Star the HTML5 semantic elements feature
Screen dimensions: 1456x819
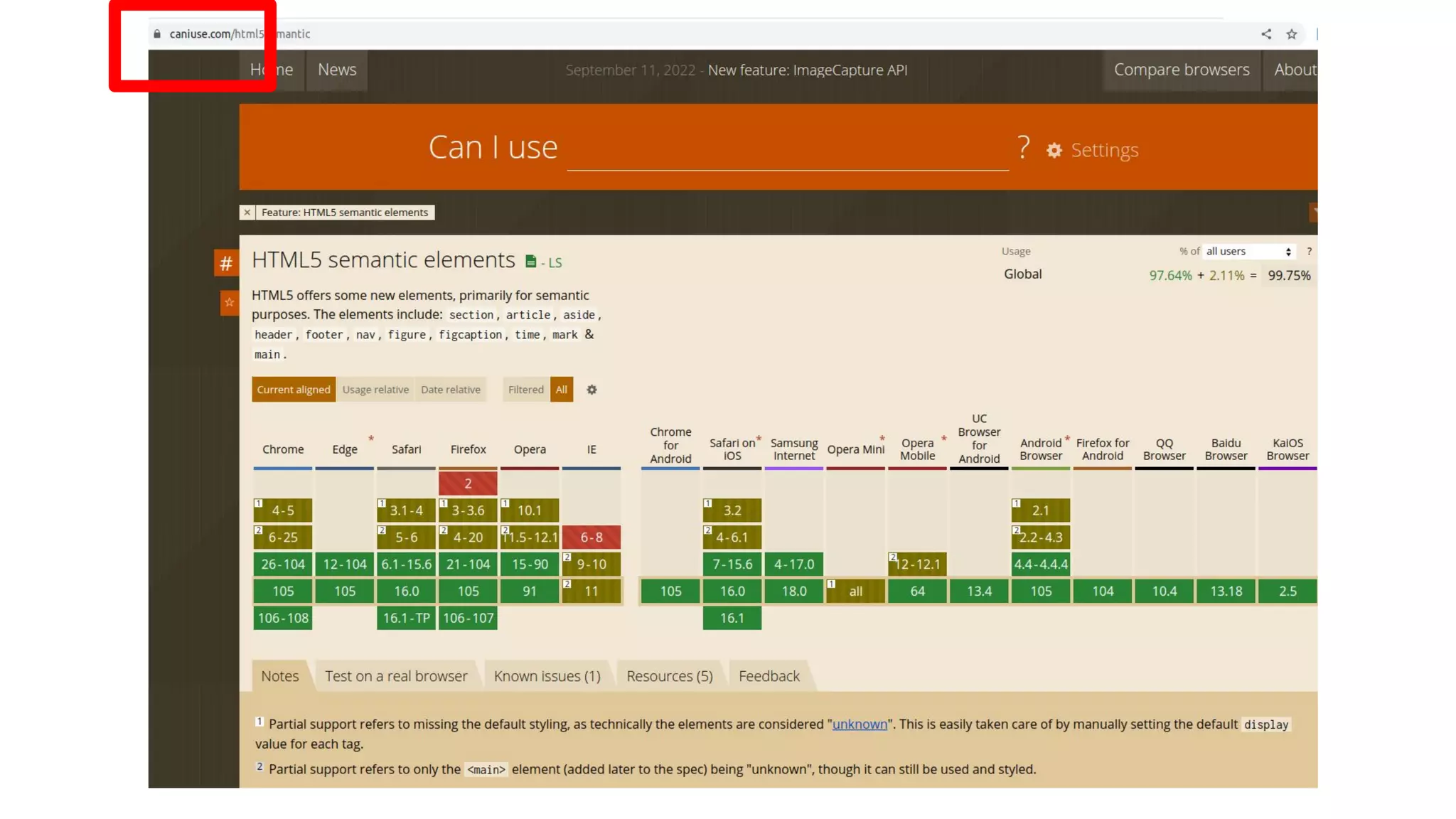click(x=229, y=303)
